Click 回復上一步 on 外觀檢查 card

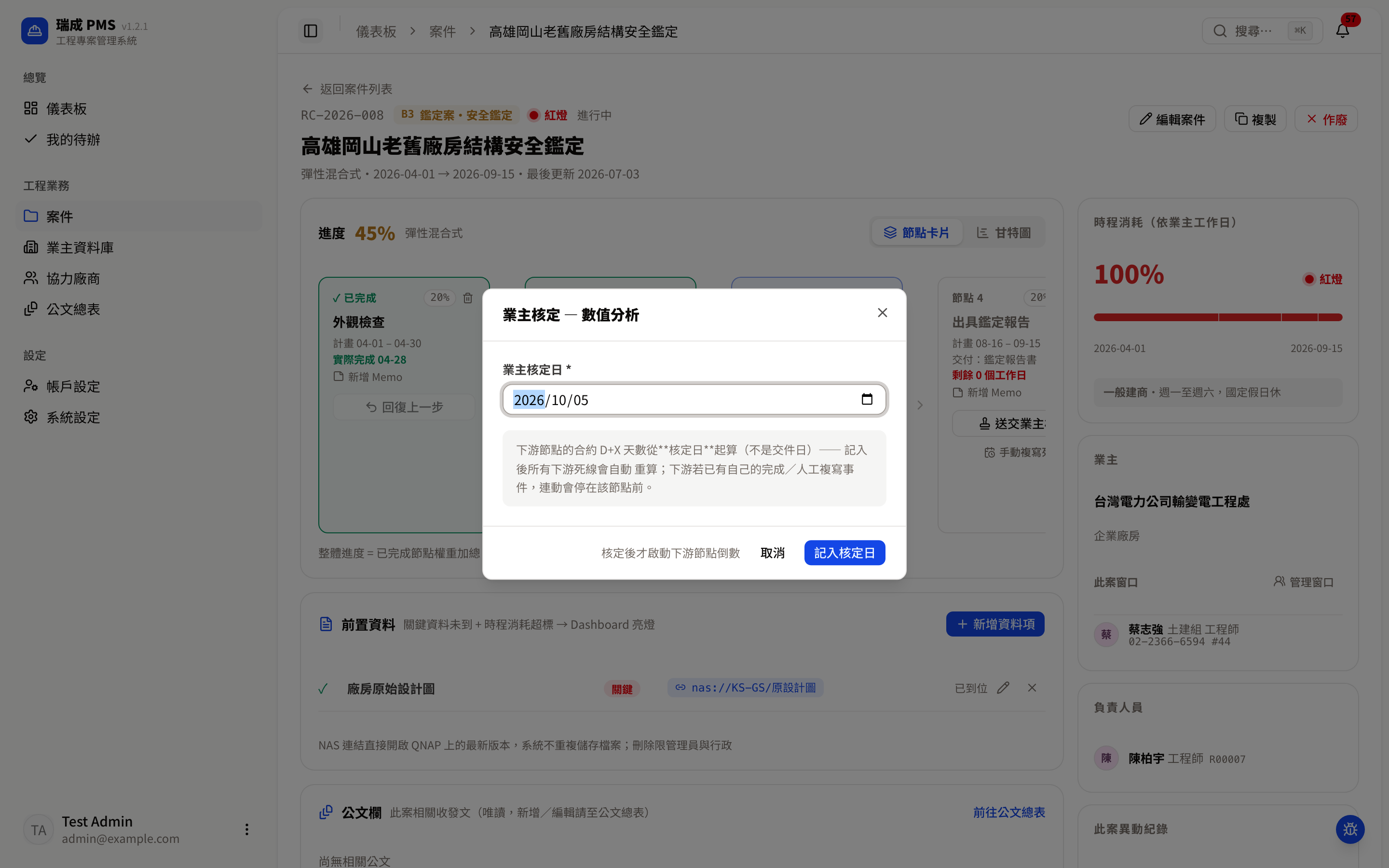coord(404,407)
